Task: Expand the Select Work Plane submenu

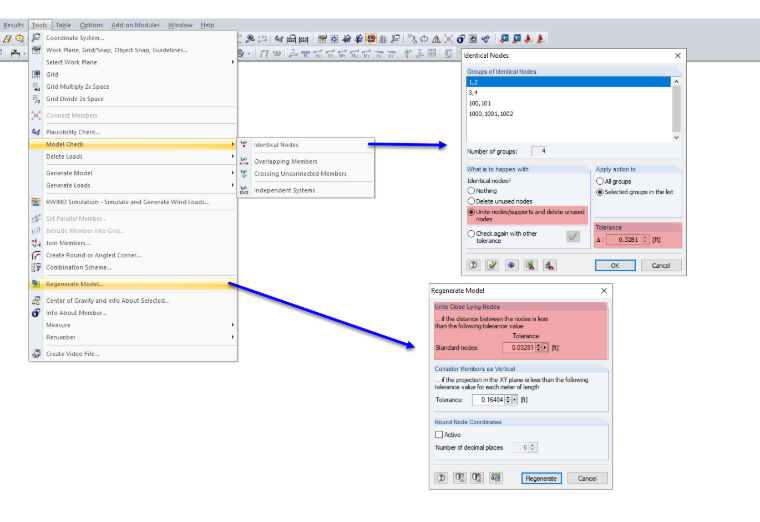Action: coord(133,62)
